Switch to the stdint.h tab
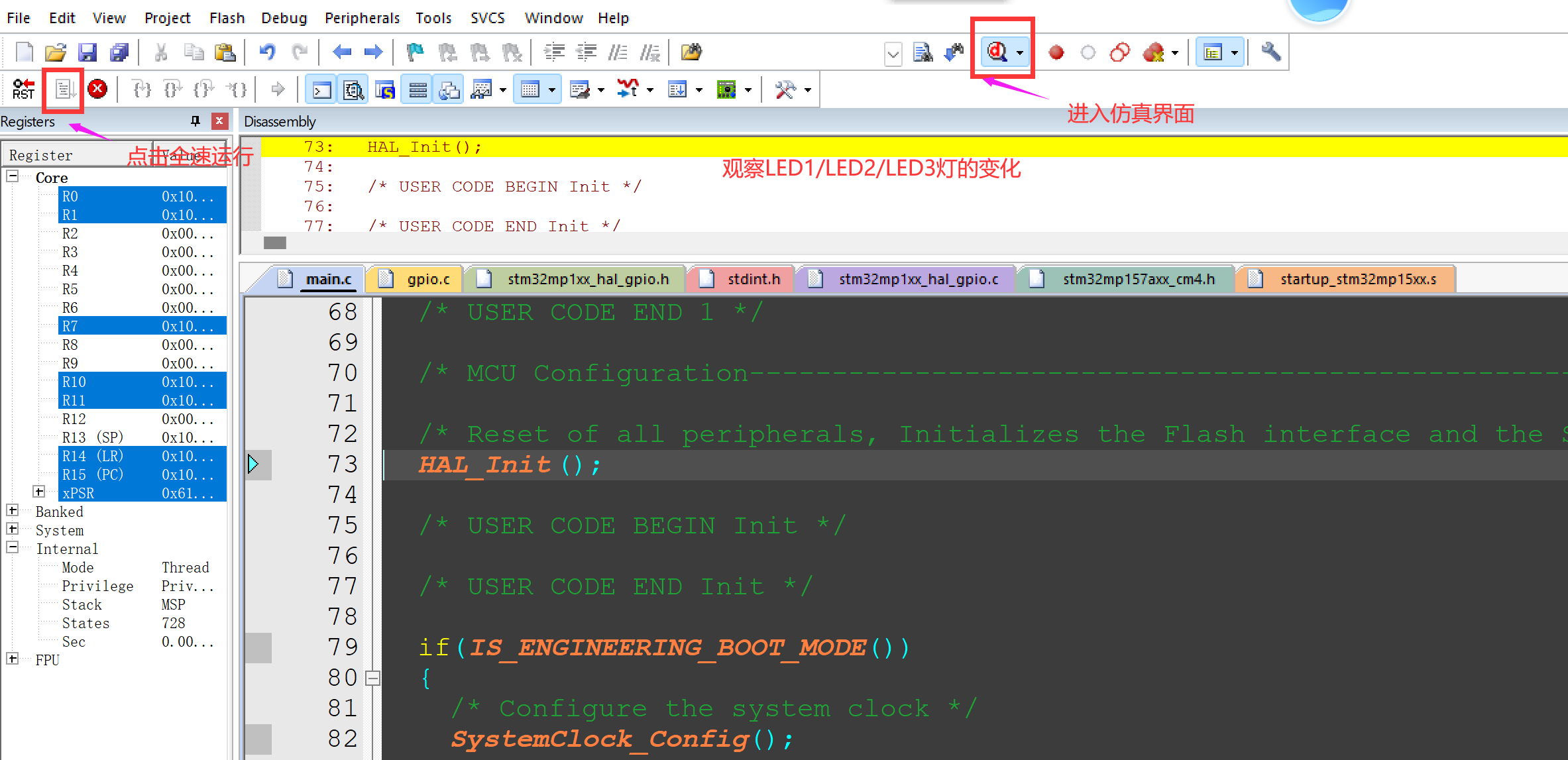The image size is (1568, 760). [753, 279]
